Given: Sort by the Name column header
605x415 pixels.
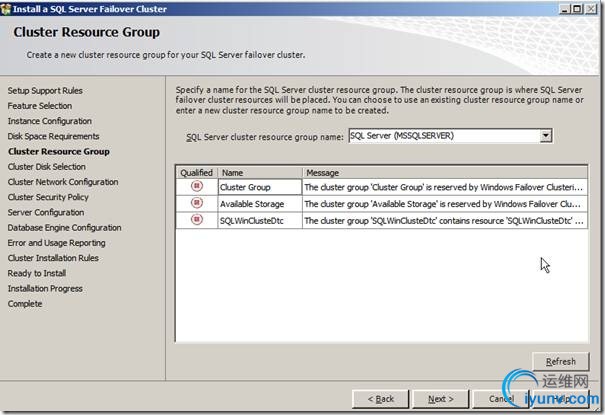Looking at the screenshot, I should [x=260, y=172].
